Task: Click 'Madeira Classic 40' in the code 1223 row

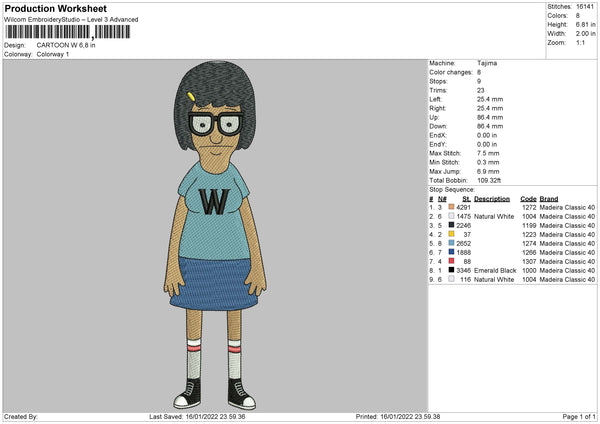Action: point(567,235)
